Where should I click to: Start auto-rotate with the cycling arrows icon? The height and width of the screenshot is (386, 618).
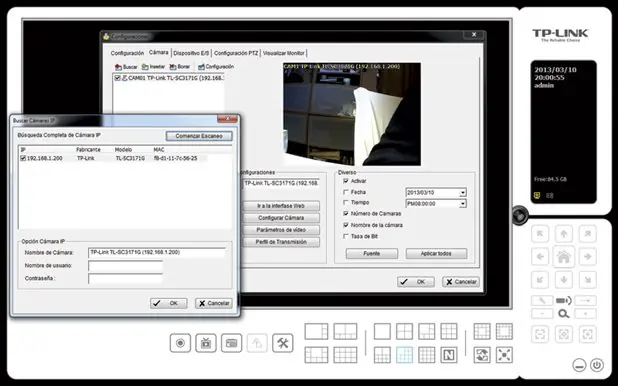point(482,355)
